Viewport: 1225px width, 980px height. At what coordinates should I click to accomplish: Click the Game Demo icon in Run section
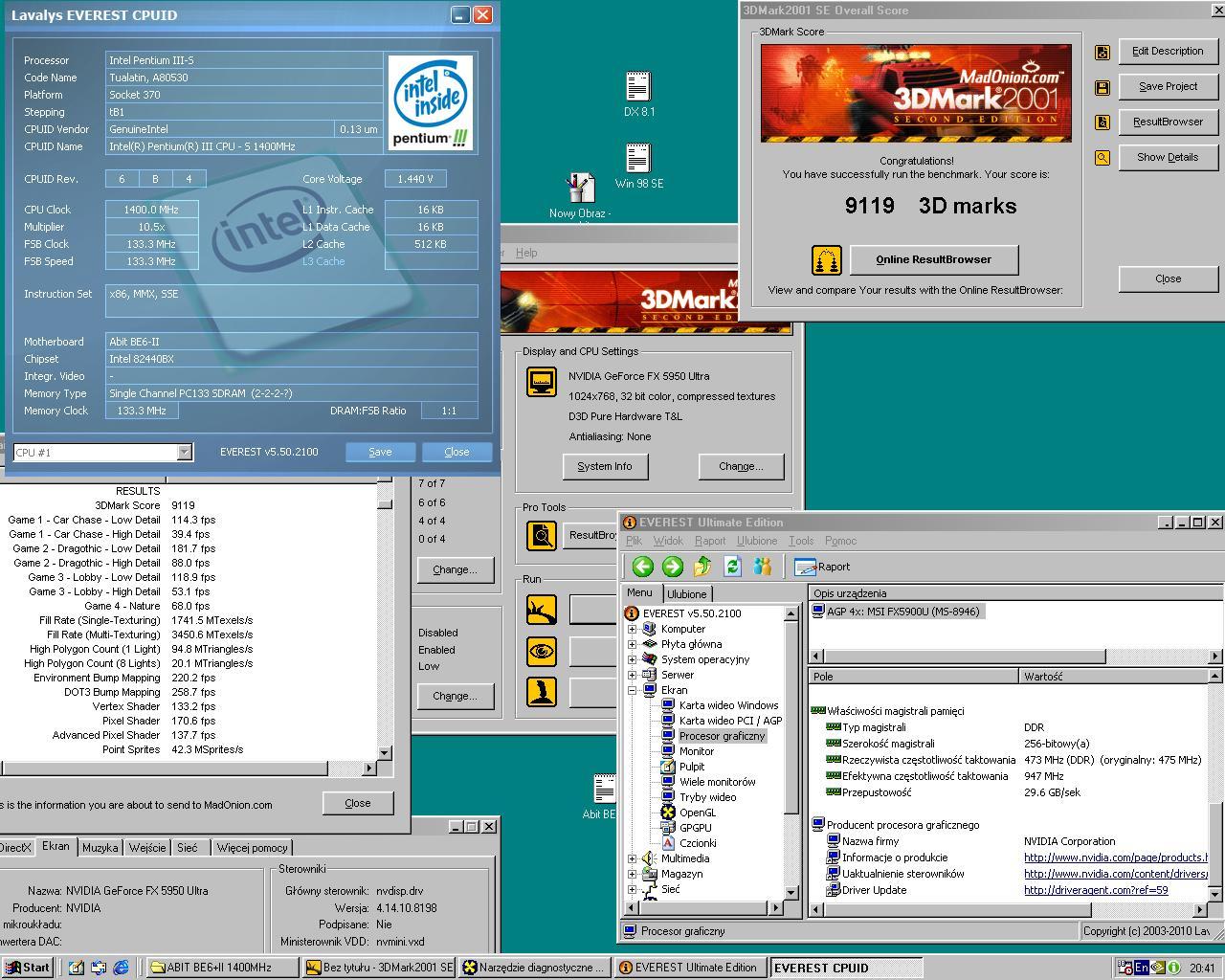point(542,692)
